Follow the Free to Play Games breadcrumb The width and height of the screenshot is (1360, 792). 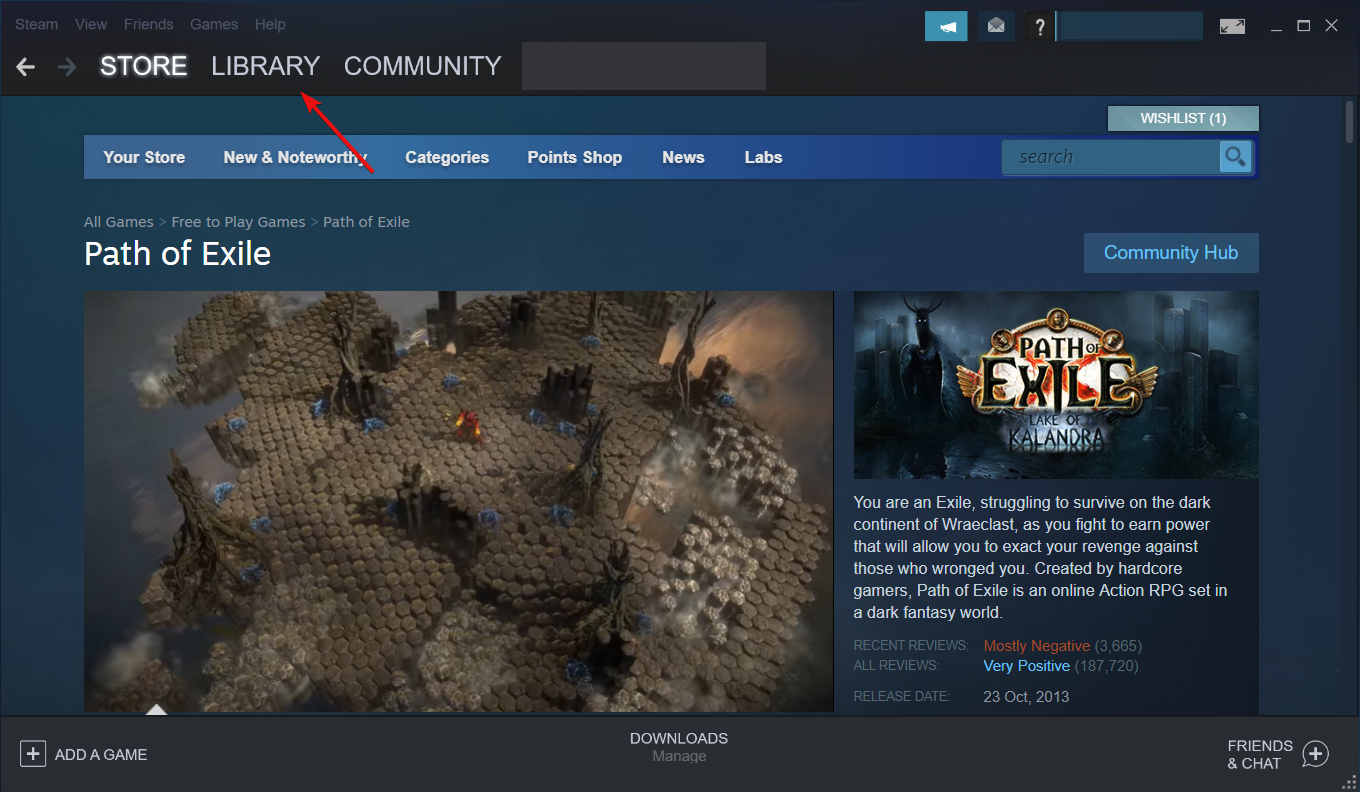point(238,222)
